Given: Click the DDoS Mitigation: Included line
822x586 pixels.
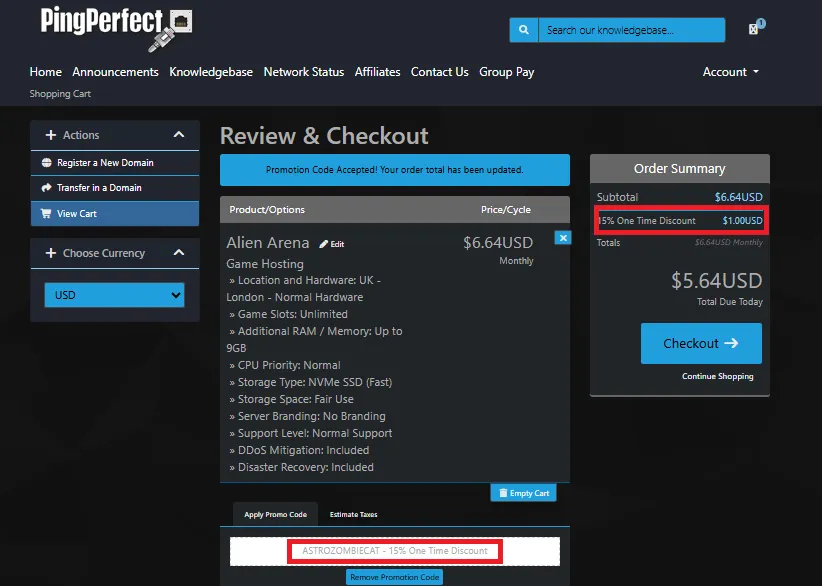Looking at the screenshot, I should 299,450.
